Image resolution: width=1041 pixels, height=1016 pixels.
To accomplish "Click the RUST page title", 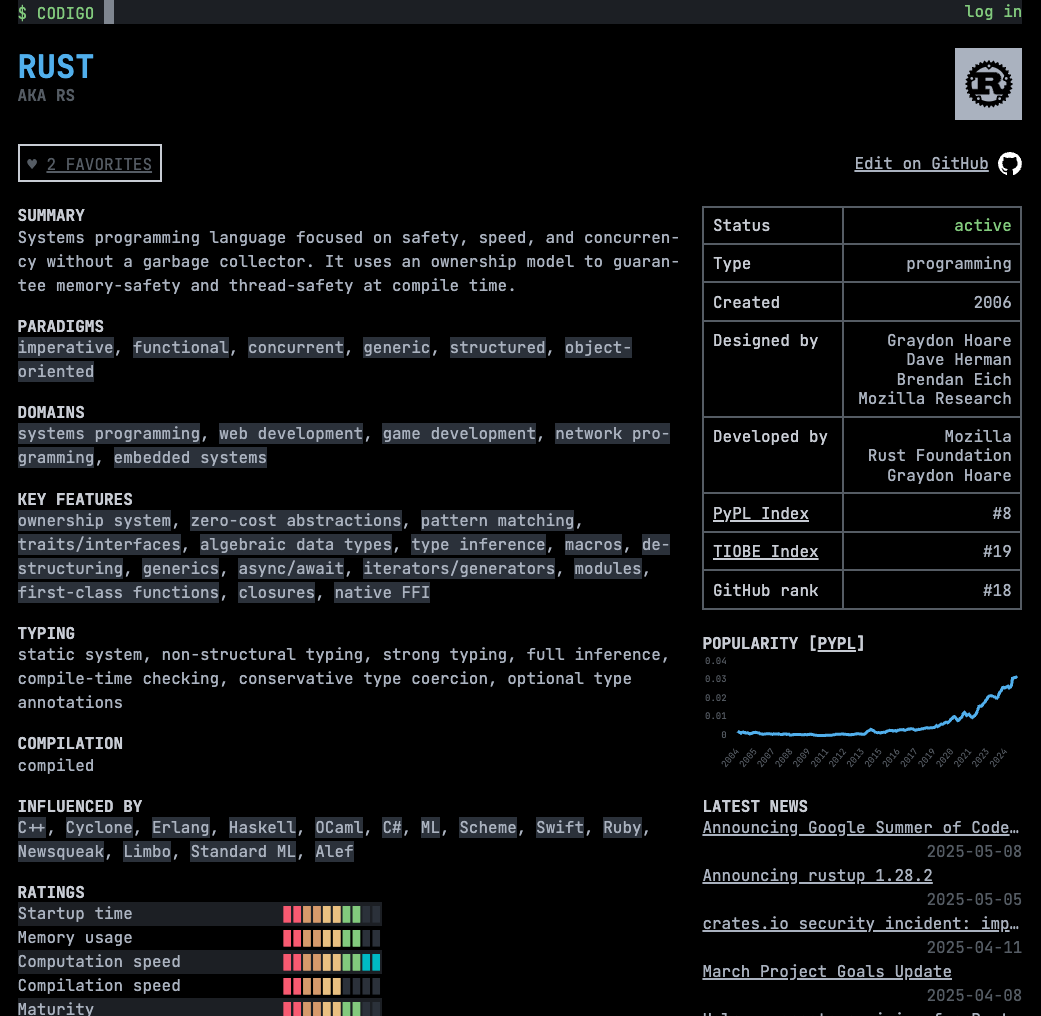I will point(56,67).
